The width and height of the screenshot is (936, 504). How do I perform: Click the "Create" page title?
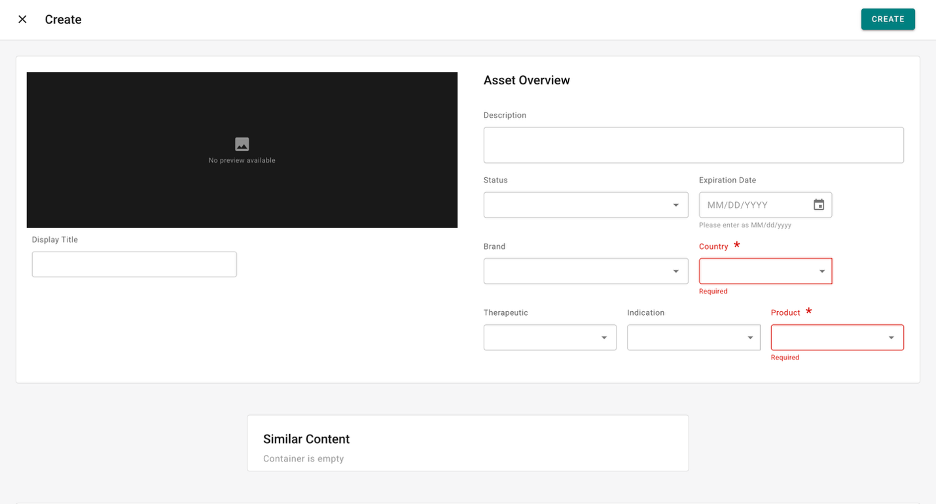coord(63,20)
